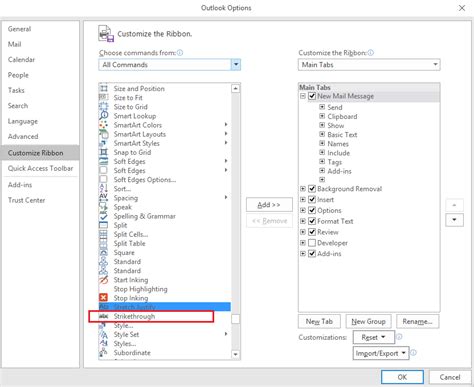Uncheck the New Mail Message tab checkbox
The width and height of the screenshot is (474, 387).
click(x=312, y=96)
